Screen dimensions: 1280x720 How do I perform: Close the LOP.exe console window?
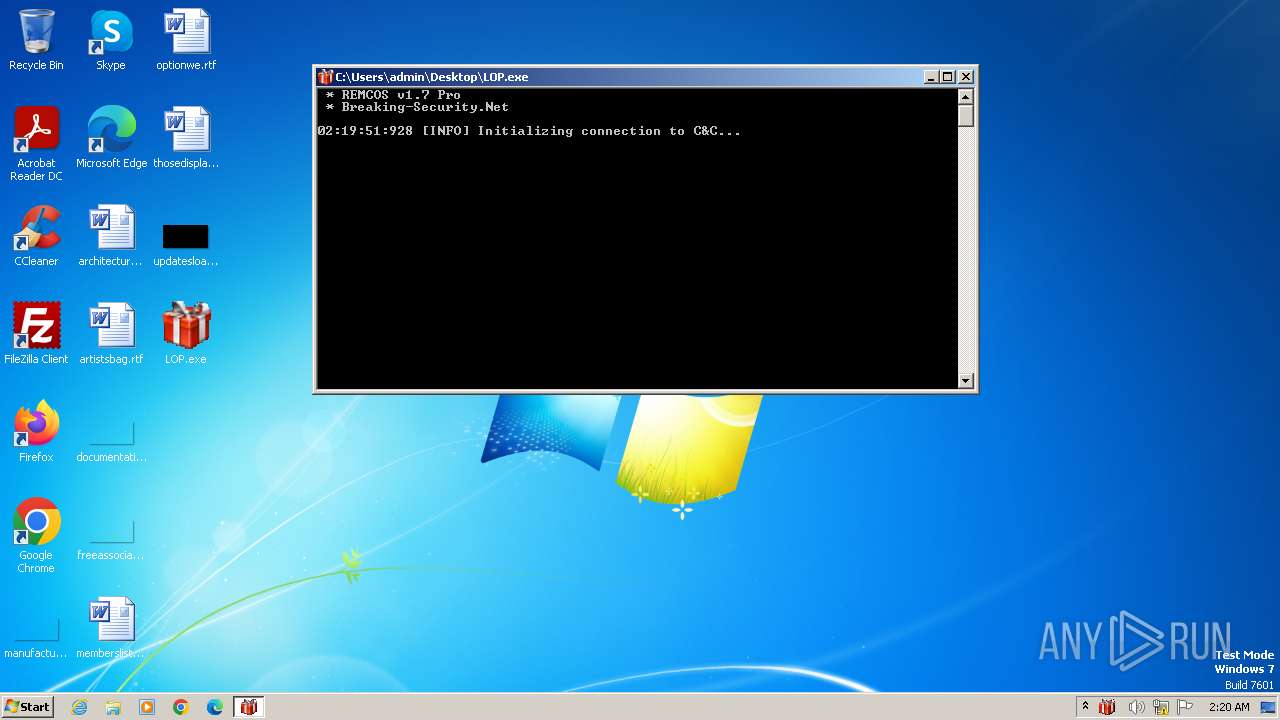click(966, 77)
